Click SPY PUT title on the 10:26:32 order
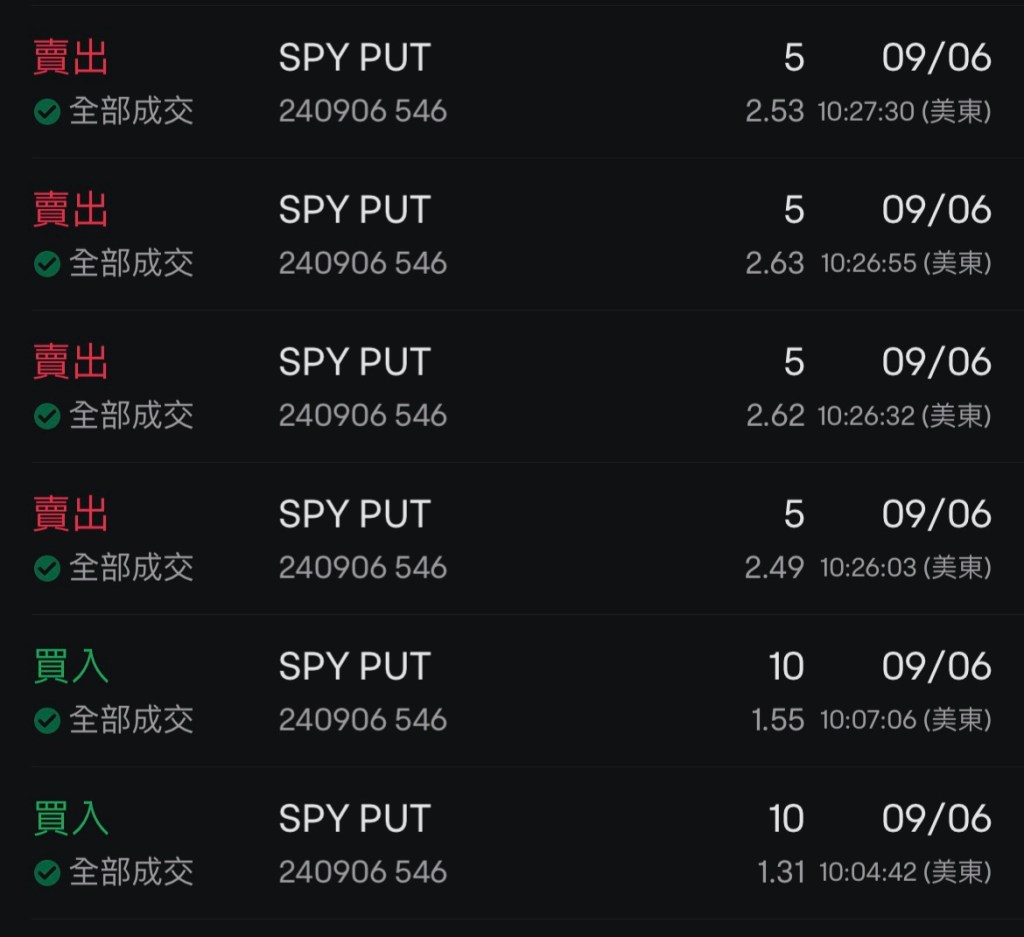Image resolution: width=1024 pixels, height=937 pixels. click(x=354, y=362)
